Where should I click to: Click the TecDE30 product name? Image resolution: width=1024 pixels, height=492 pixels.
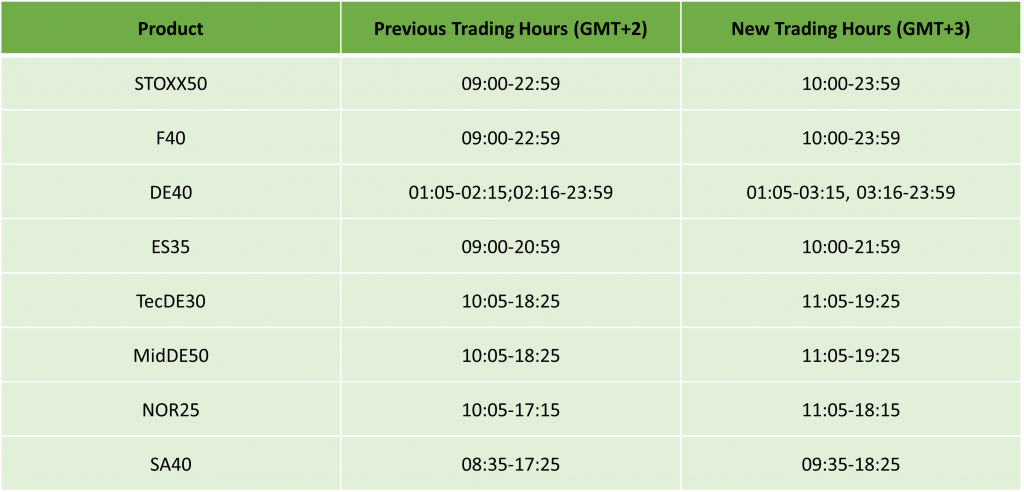170,300
